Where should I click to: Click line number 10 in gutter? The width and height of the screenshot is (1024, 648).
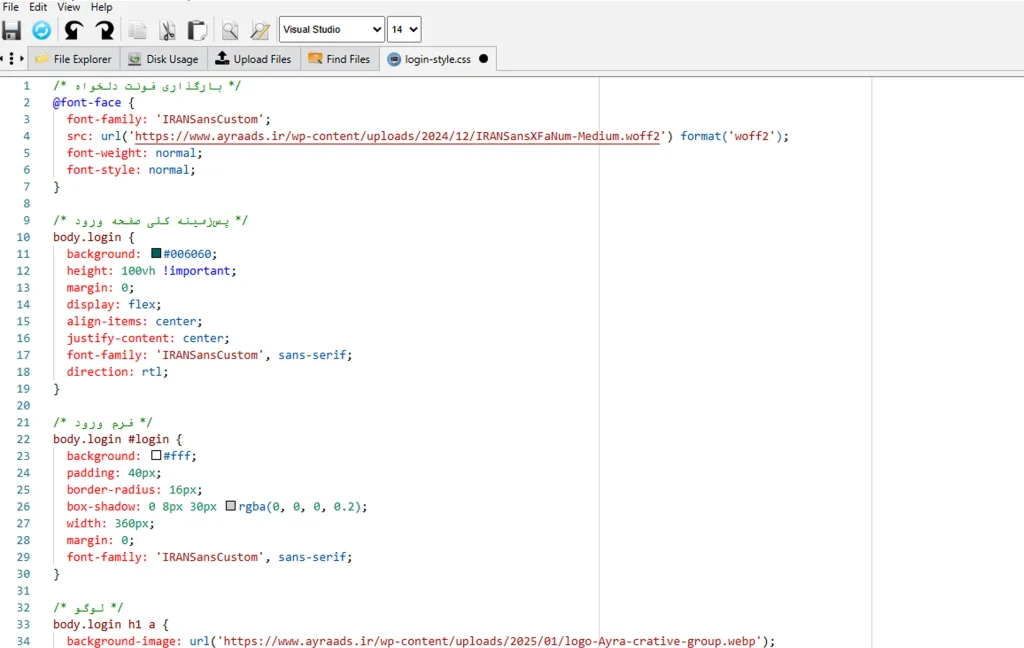point(24,237)
